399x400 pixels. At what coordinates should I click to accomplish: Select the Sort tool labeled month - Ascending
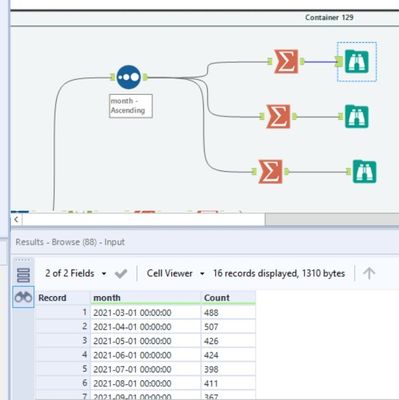[x=129, y=77]
